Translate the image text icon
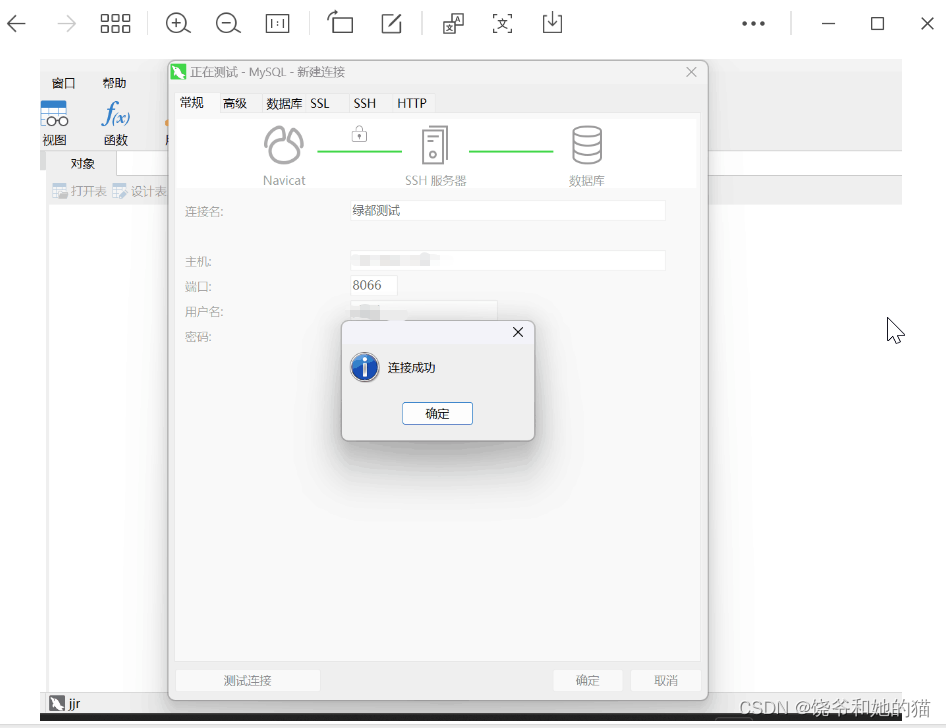 (x=453, y=24)
